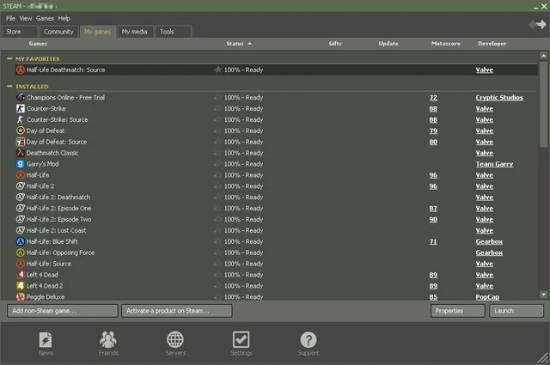550x365 pixels.
Task: Open the PopCap developer link
Action: point(487,297)
